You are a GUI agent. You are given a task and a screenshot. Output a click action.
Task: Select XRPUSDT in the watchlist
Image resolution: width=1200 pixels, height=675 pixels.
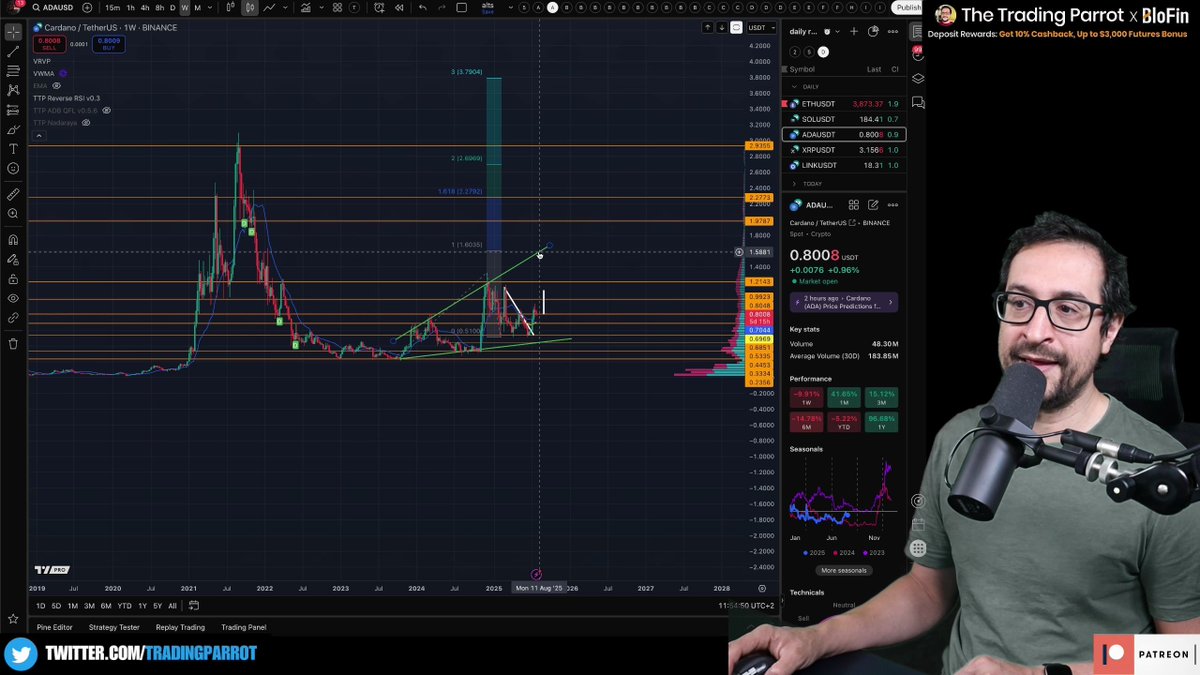point(844,150)
